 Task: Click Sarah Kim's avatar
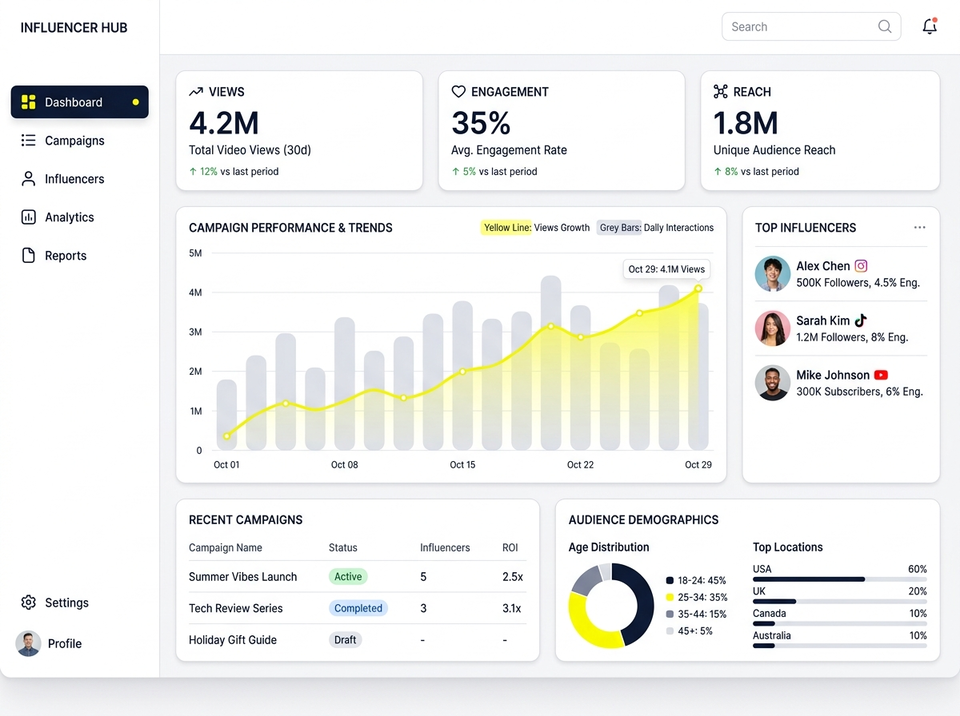click(x=773, y=328)
